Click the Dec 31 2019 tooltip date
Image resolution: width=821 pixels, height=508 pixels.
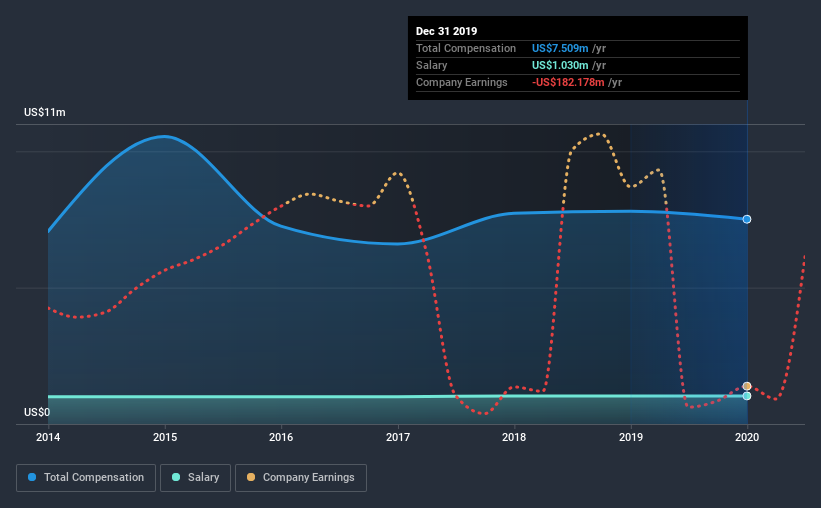tap(447, 31)
